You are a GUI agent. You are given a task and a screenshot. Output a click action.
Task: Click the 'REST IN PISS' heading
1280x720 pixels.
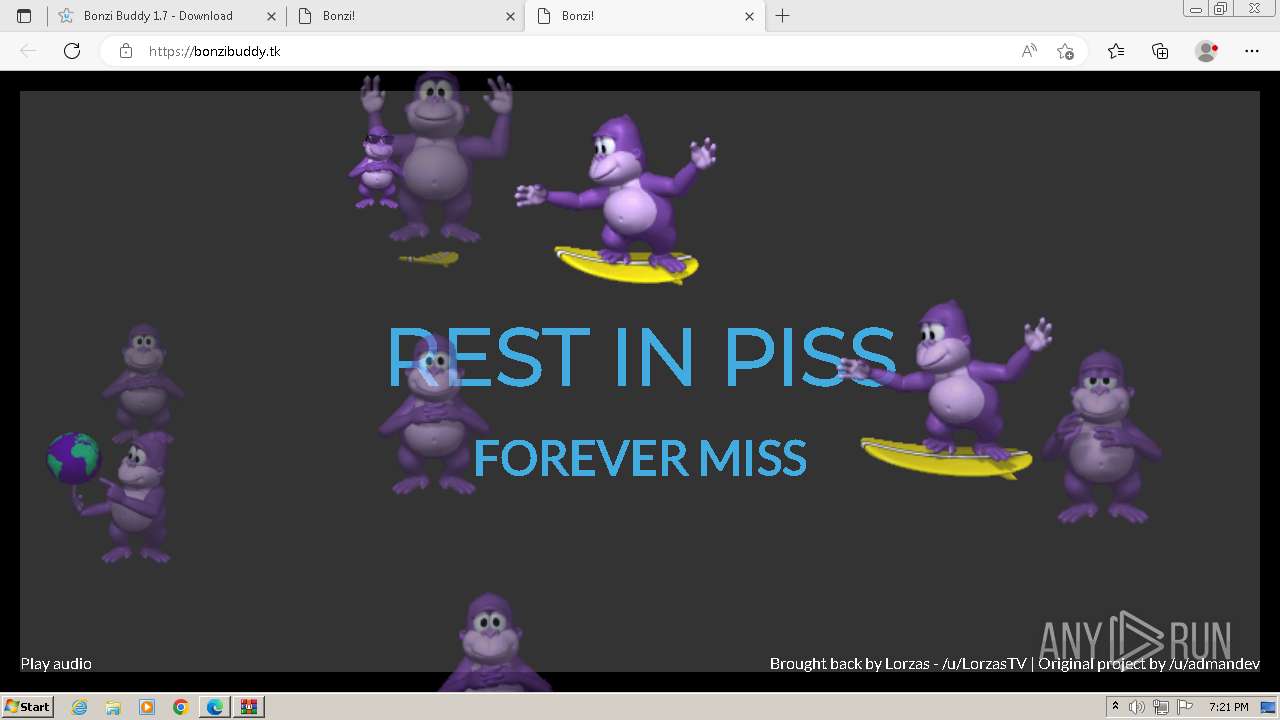coord(641,357)
